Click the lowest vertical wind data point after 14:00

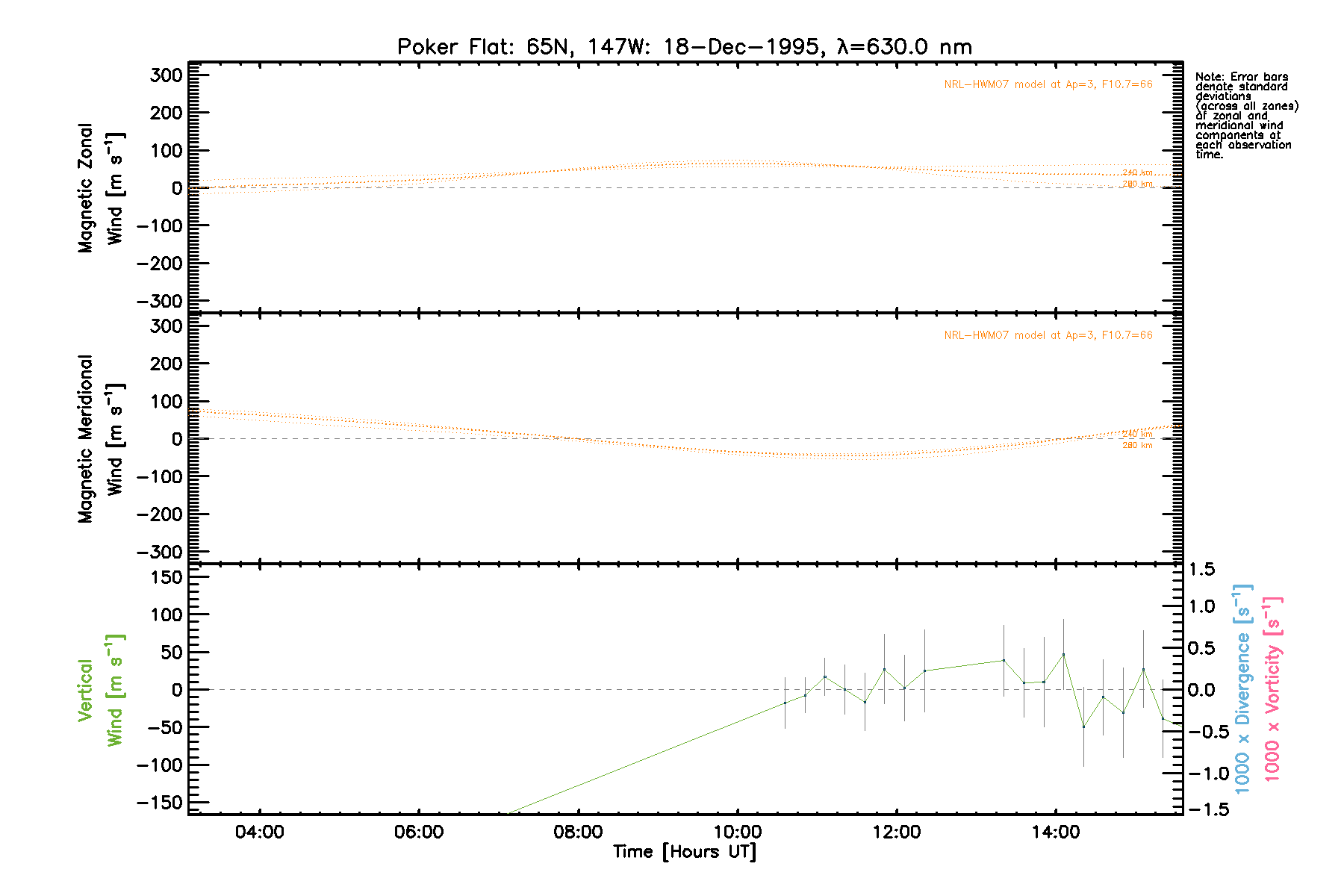[x=1083, y=727]
